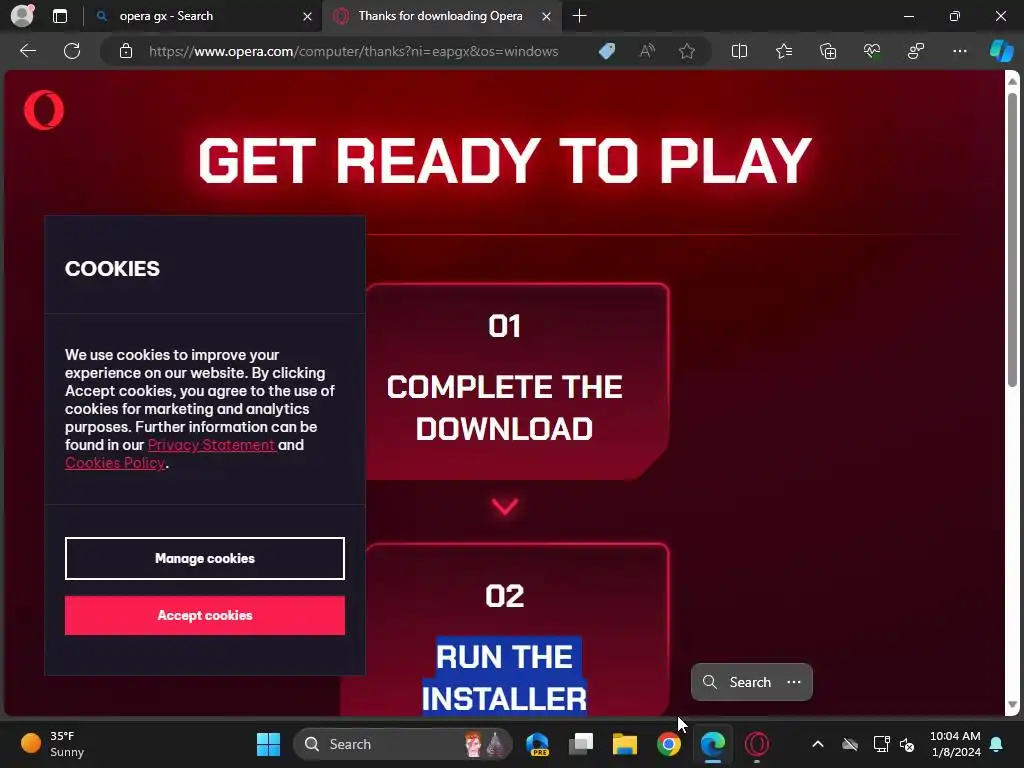1024x768 pixels.
Task: Open the Copilot PRE taskbar icon
Action: pyautogui.click(x=537, y=744)
